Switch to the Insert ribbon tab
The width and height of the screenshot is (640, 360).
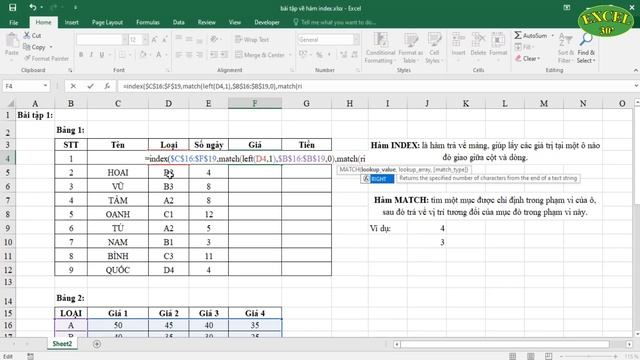[71, 22]
